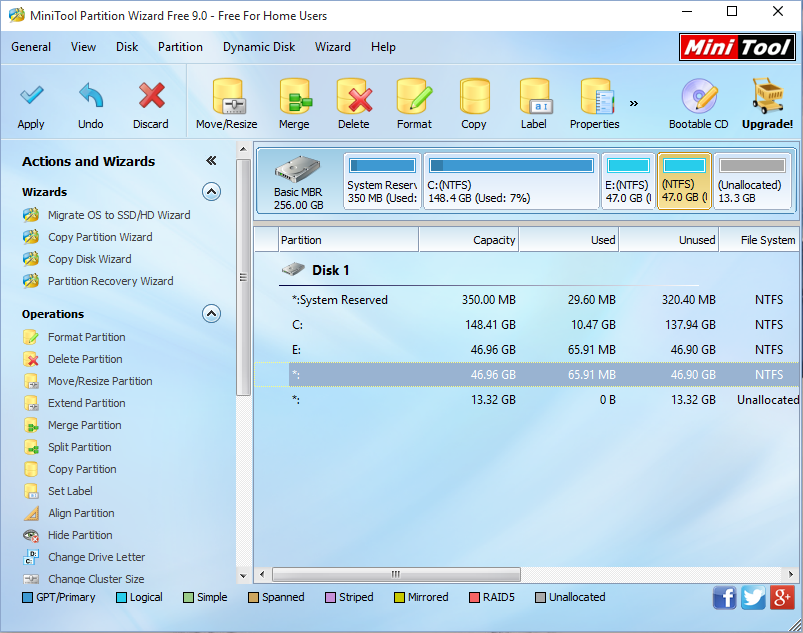Choose Copy Partition operation

[x=82, y=469]
